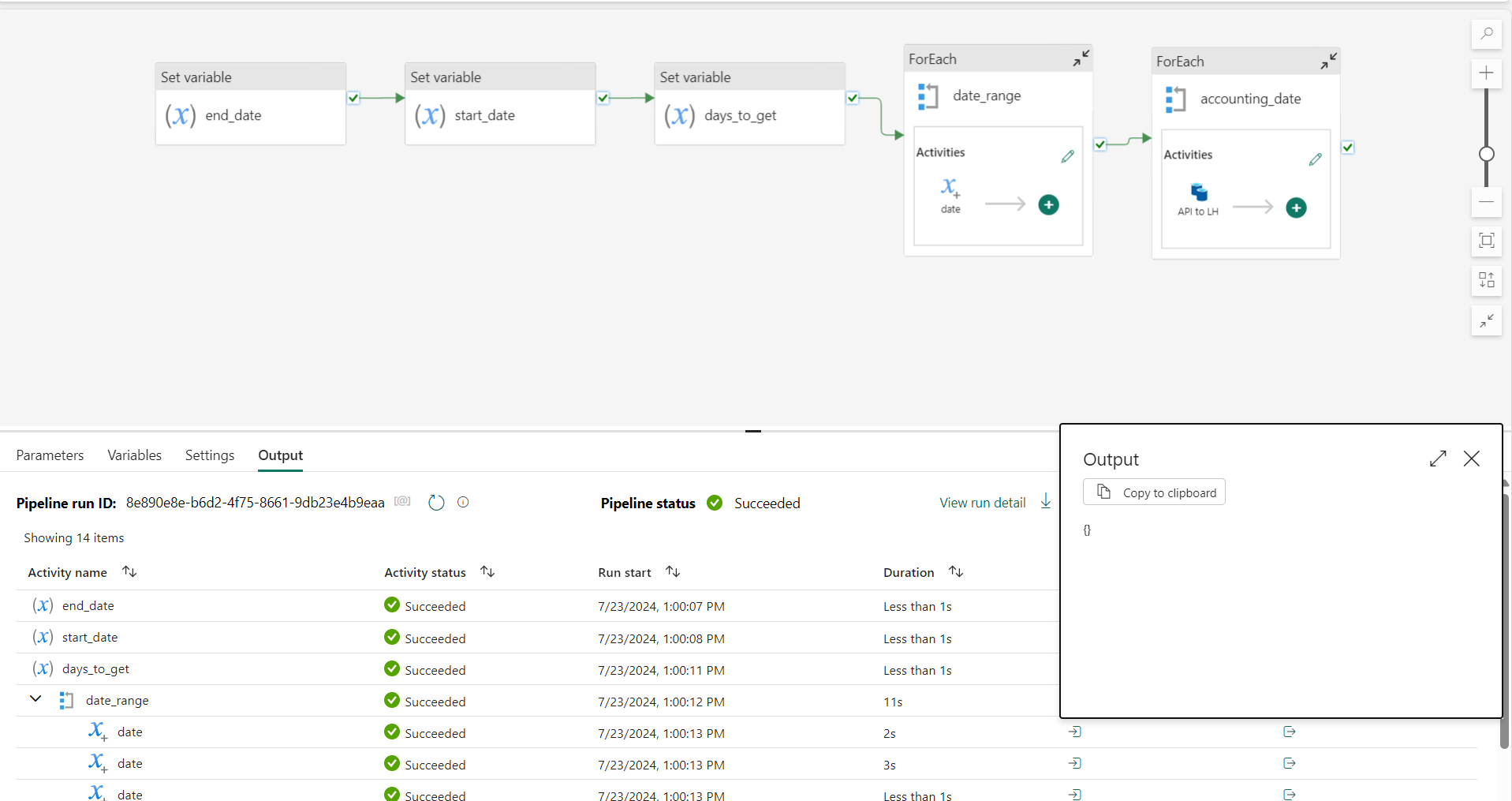Select the API to LH copy activity
Image resolution: width=1512 pixels, height=801 pixels.
click(1198, 199)
